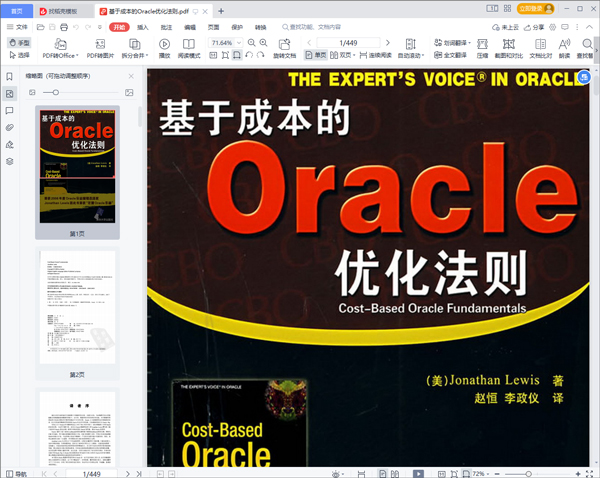Open a file with the folder icon
Image resolution: width=600 pixels, height=478 pixels.
pyautogui.click(x=41, y=27)
